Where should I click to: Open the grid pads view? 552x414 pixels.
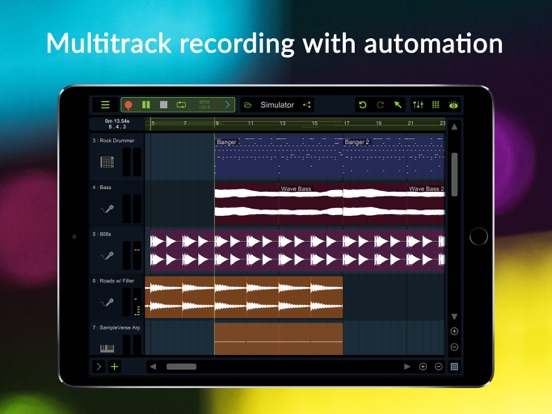[x=435, y=105]
